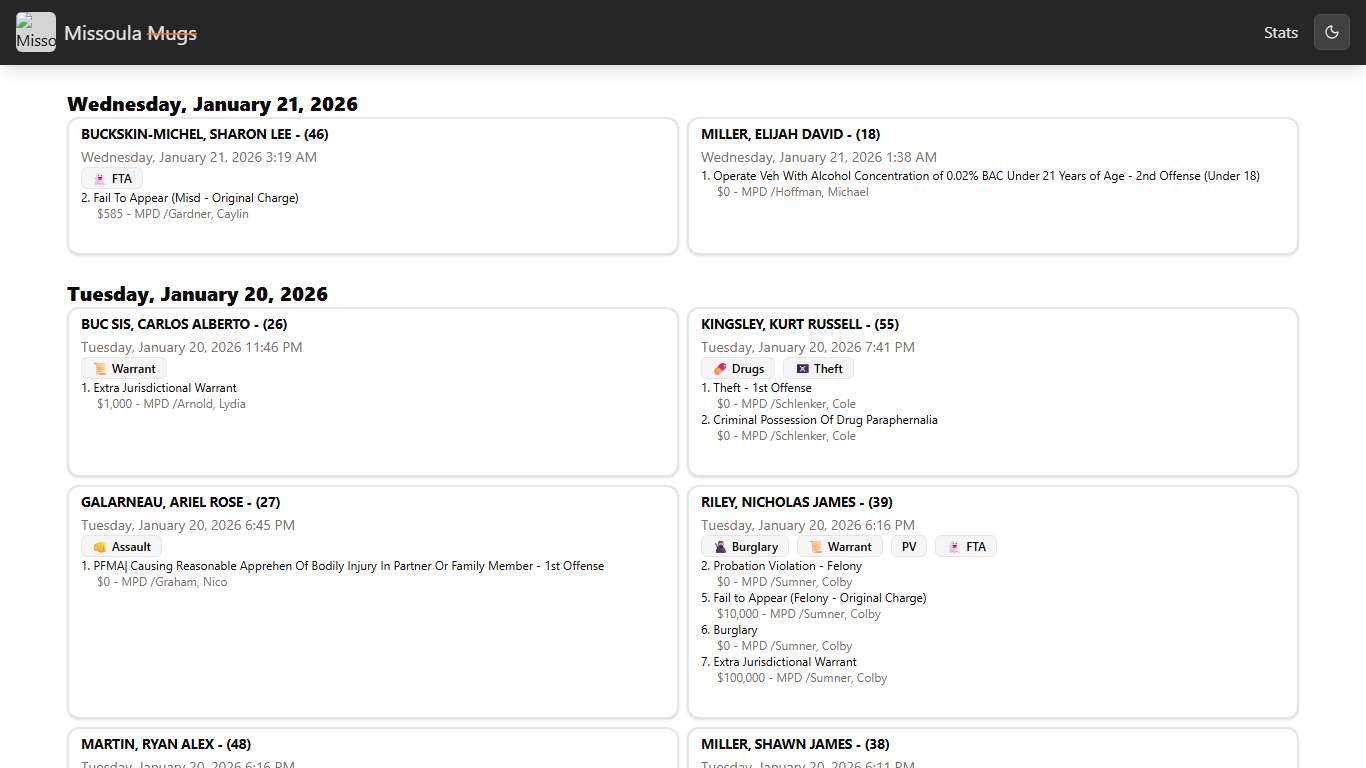This screenshot has height=768, width=1366.
Task: Toggle dark mode with the moon button
Action: pos(1331,32)
